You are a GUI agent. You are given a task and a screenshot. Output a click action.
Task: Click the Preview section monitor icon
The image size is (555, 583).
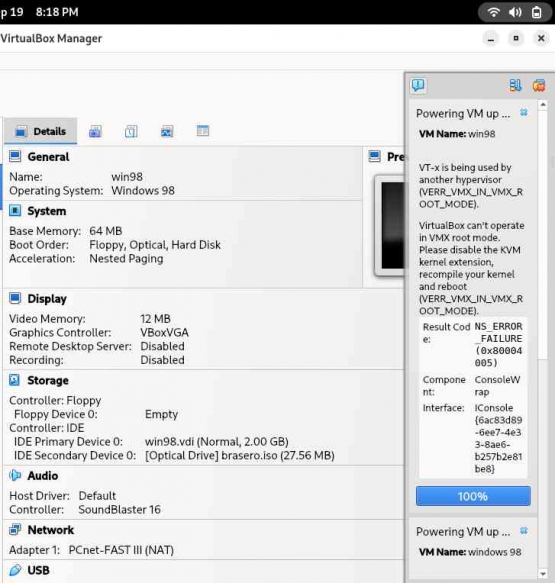pos(374,156)
